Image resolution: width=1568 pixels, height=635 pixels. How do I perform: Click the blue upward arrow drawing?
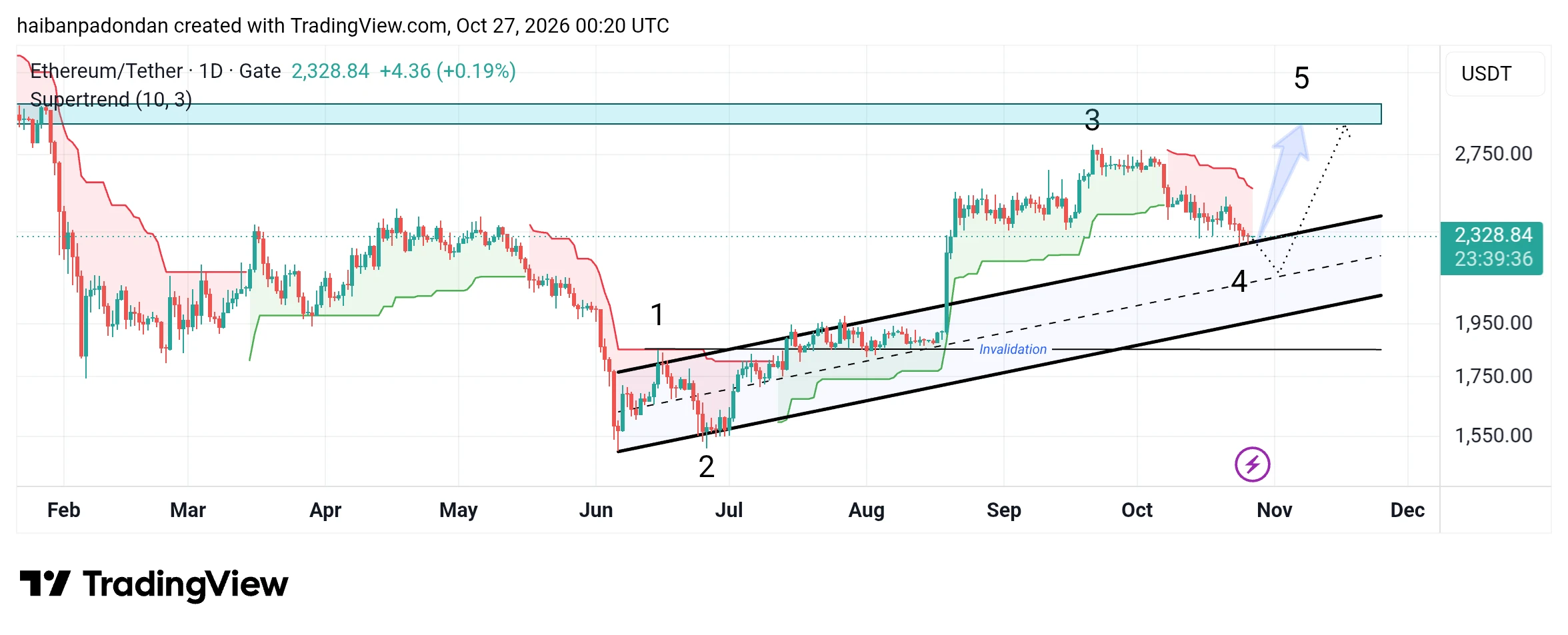[x=1284, y=179]
